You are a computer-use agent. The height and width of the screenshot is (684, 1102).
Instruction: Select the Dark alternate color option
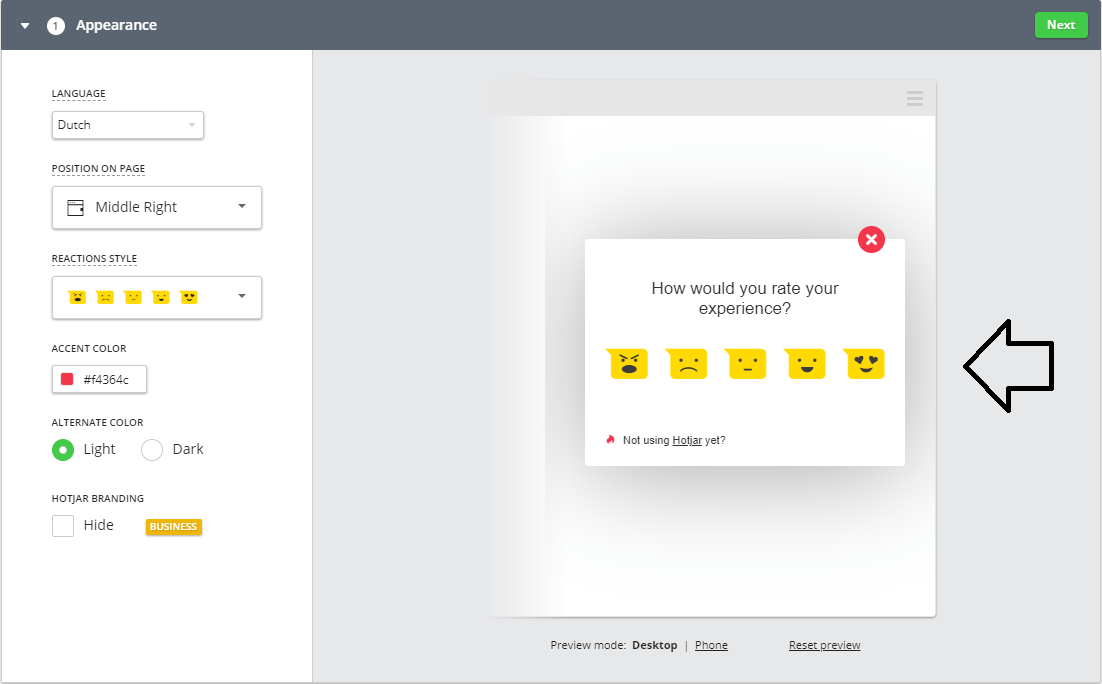tap(151, 449)
